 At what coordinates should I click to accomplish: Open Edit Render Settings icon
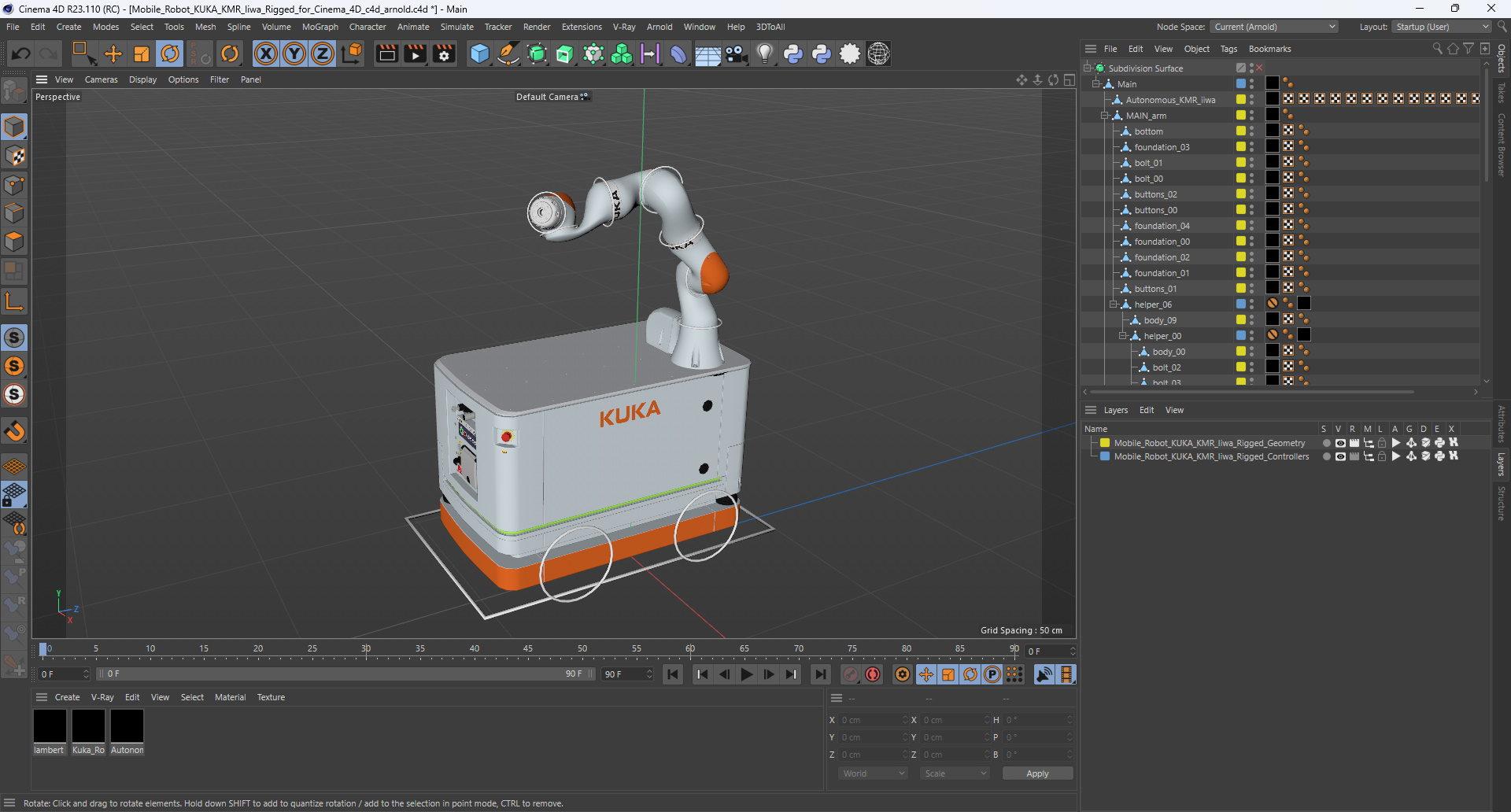click(x=444, y=54)
